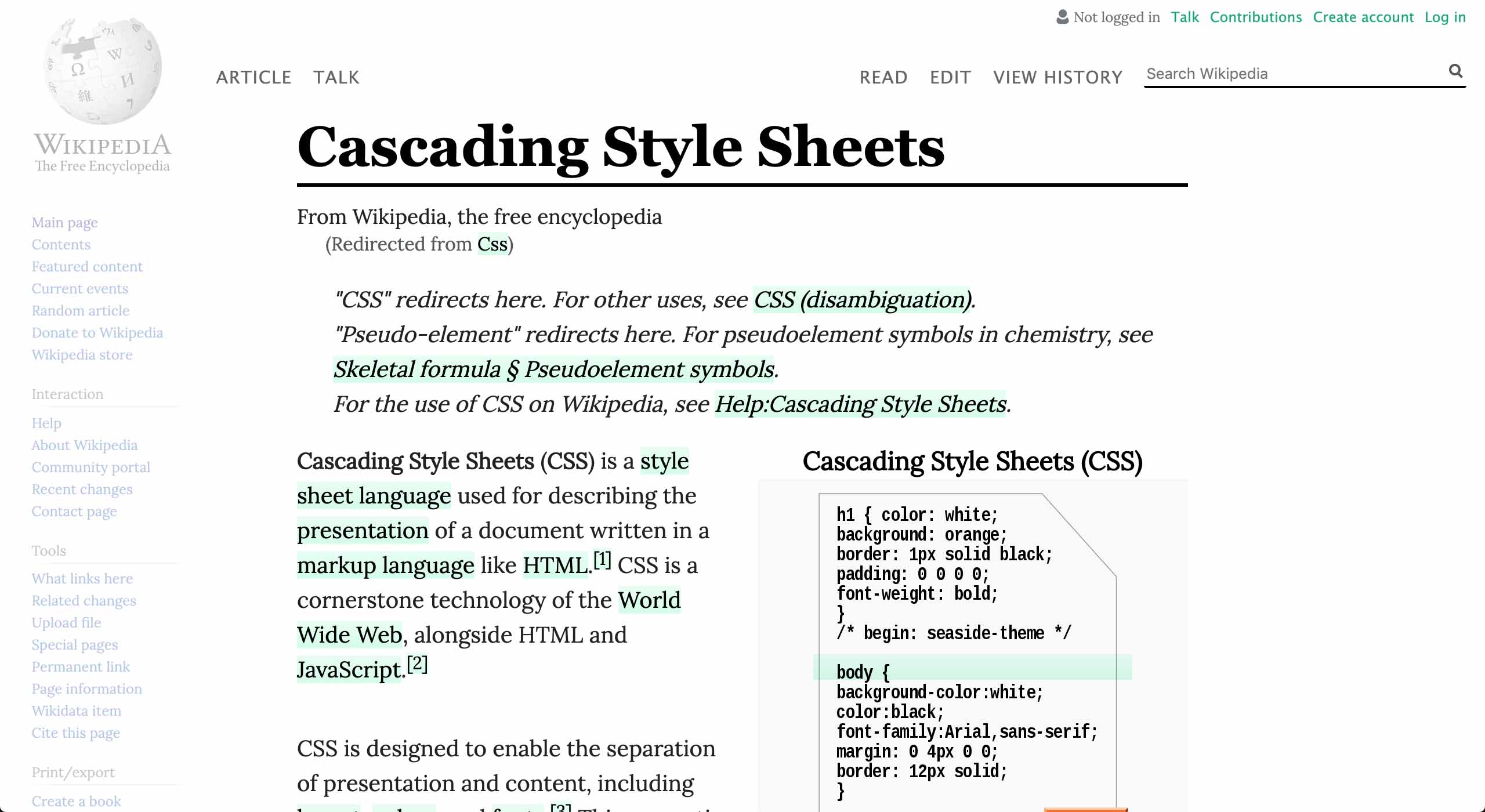
Task: Open the CSS (disambiguation) link
Action: click(862, 300)
